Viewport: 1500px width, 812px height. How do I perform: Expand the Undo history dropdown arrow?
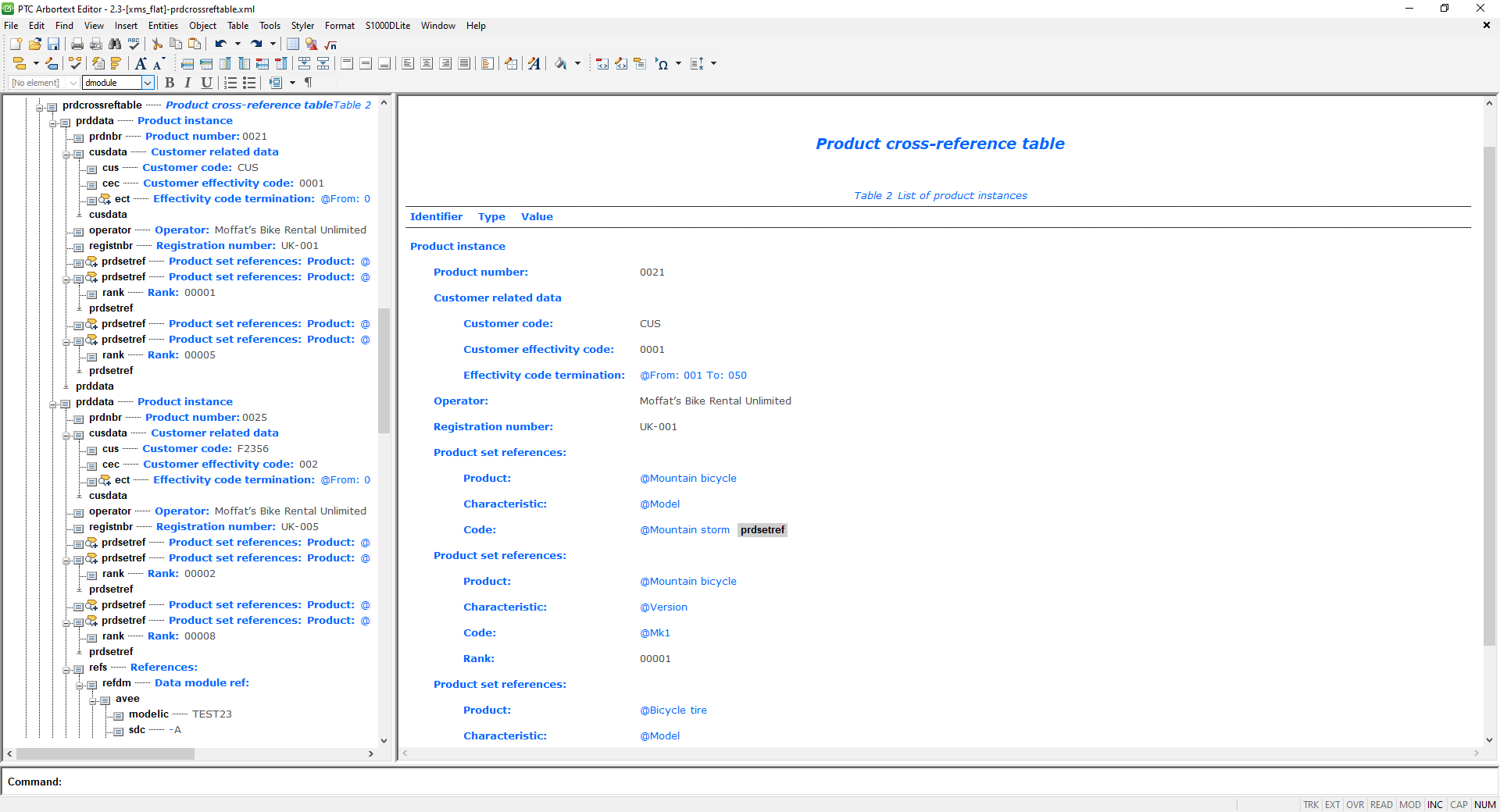click(x=236, y=45)
